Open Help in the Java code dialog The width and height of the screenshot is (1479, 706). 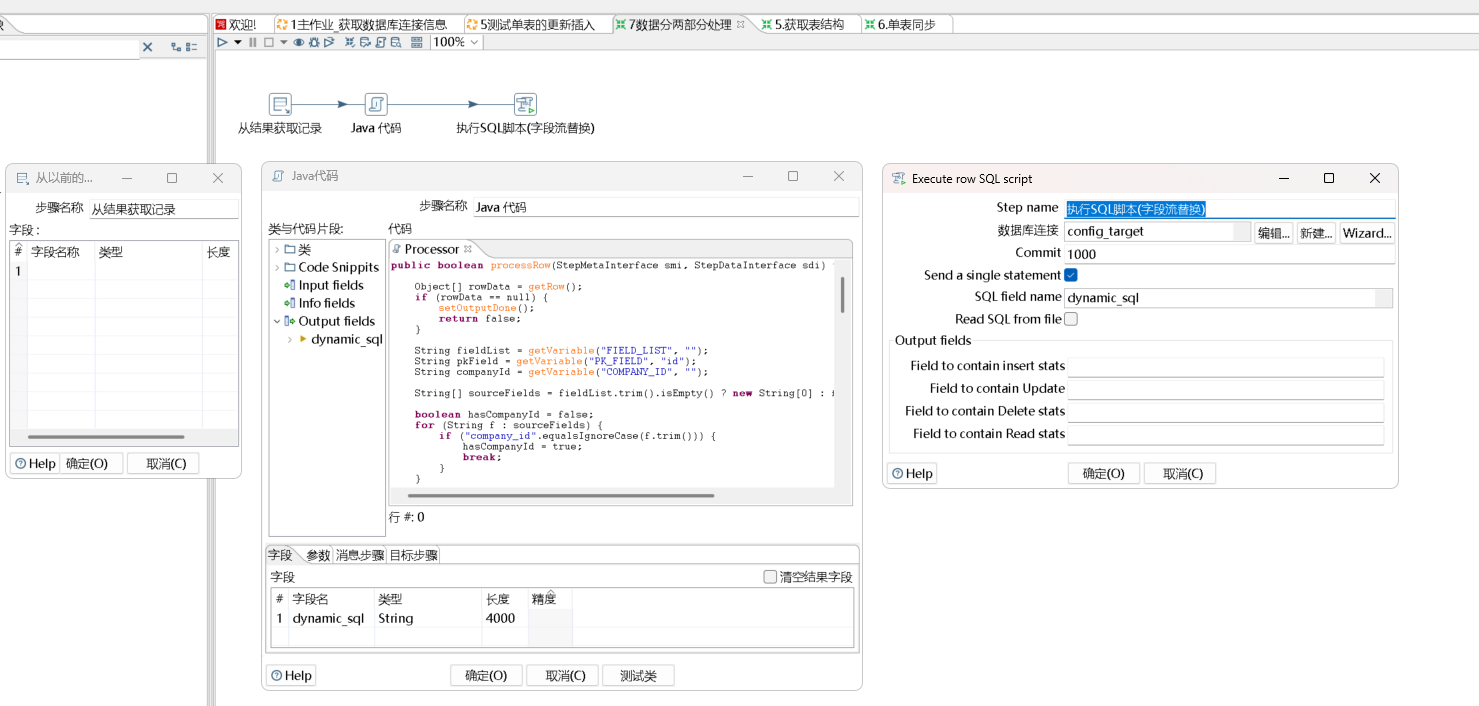coord(291,675)
